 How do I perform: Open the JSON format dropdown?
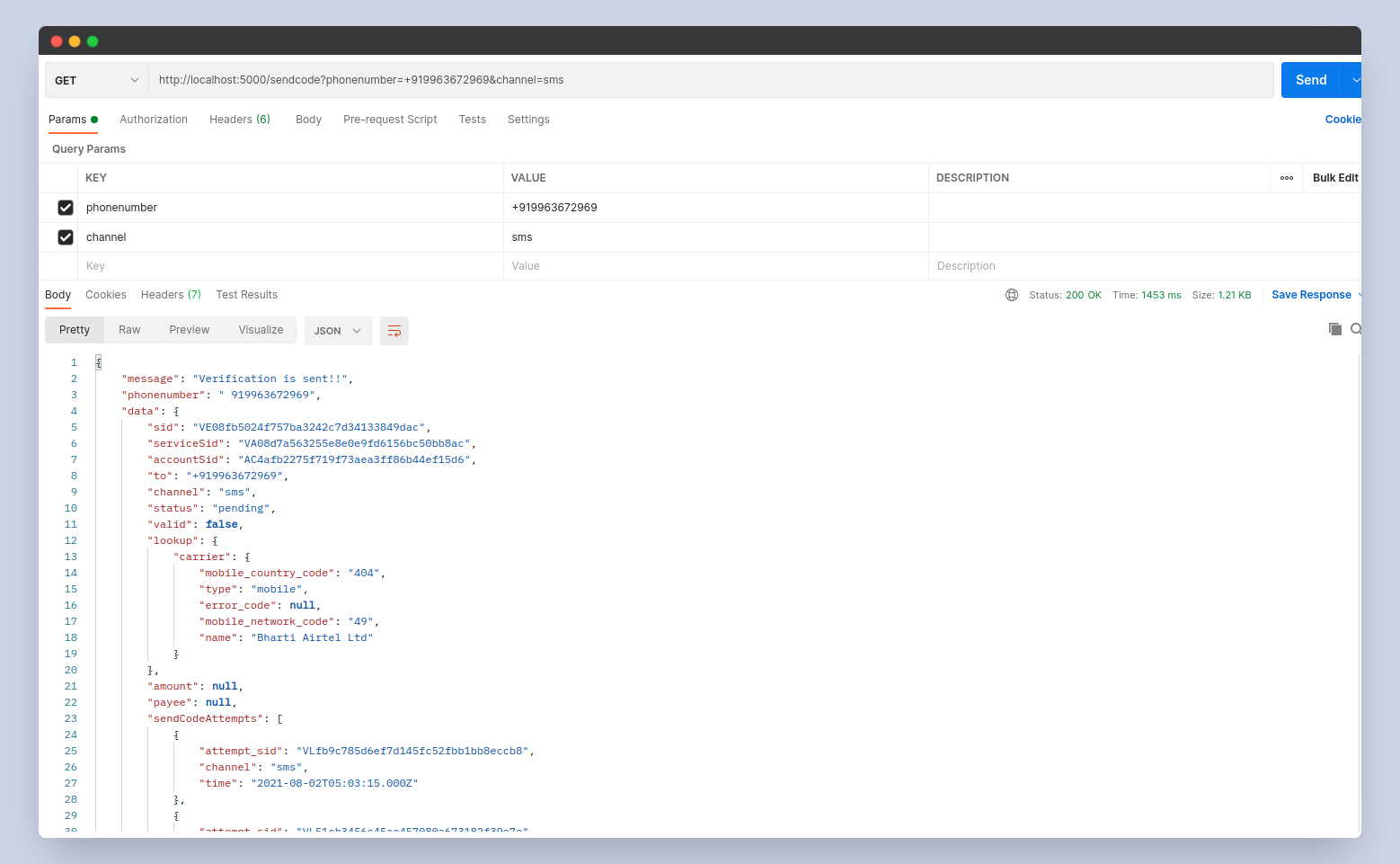tap(338, 331)
